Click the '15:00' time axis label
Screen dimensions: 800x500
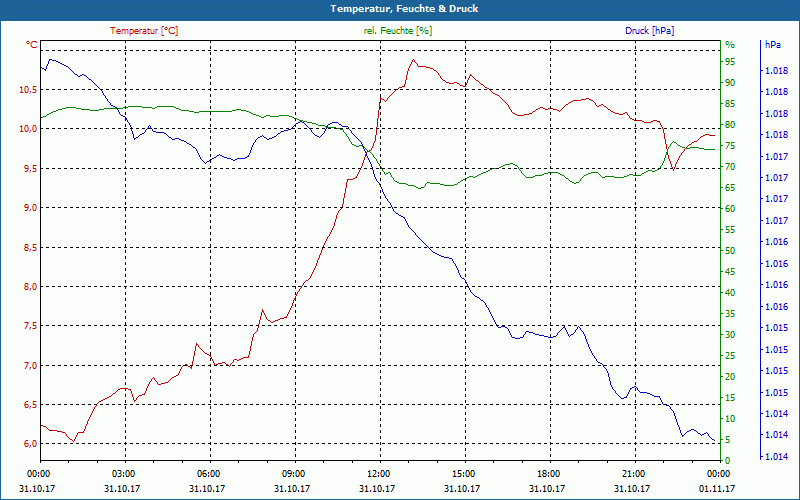[463, 473]
